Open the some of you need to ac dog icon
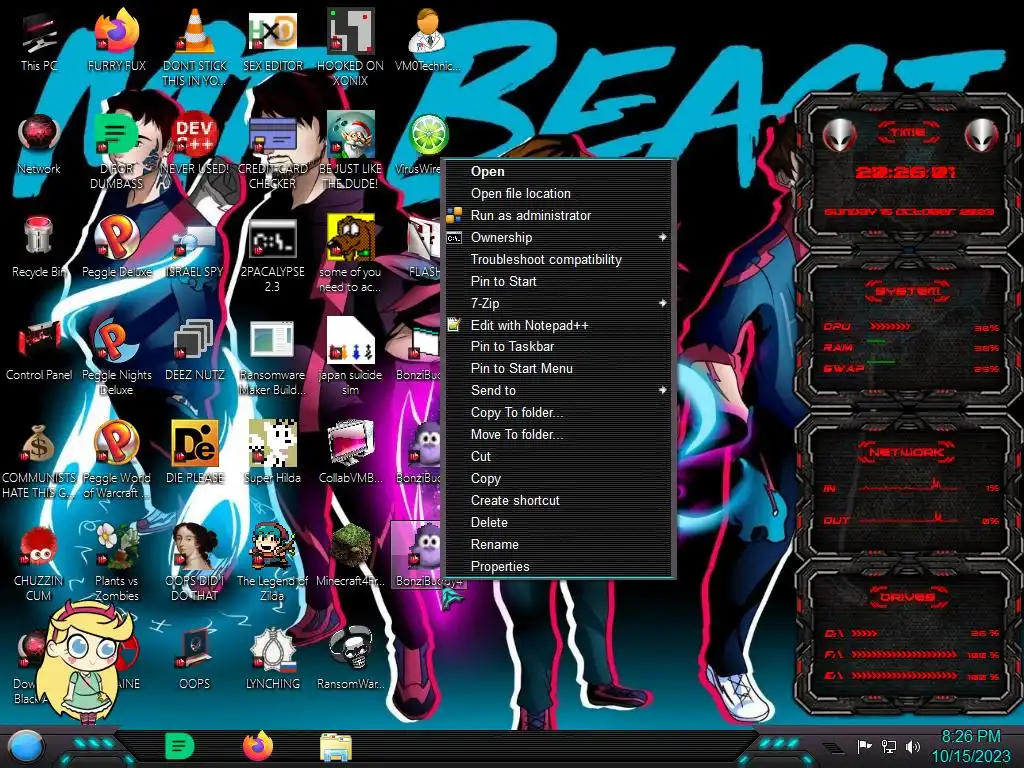 [x=350, y=255]
